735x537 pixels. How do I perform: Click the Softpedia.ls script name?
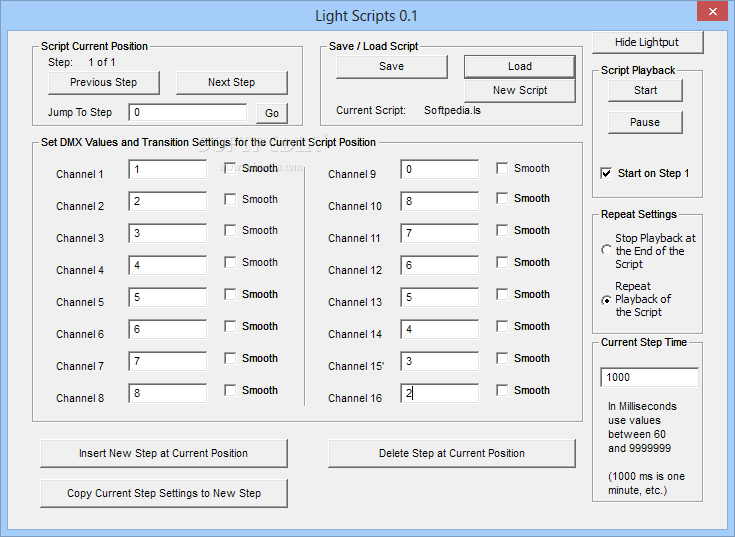tap(452, 111)
